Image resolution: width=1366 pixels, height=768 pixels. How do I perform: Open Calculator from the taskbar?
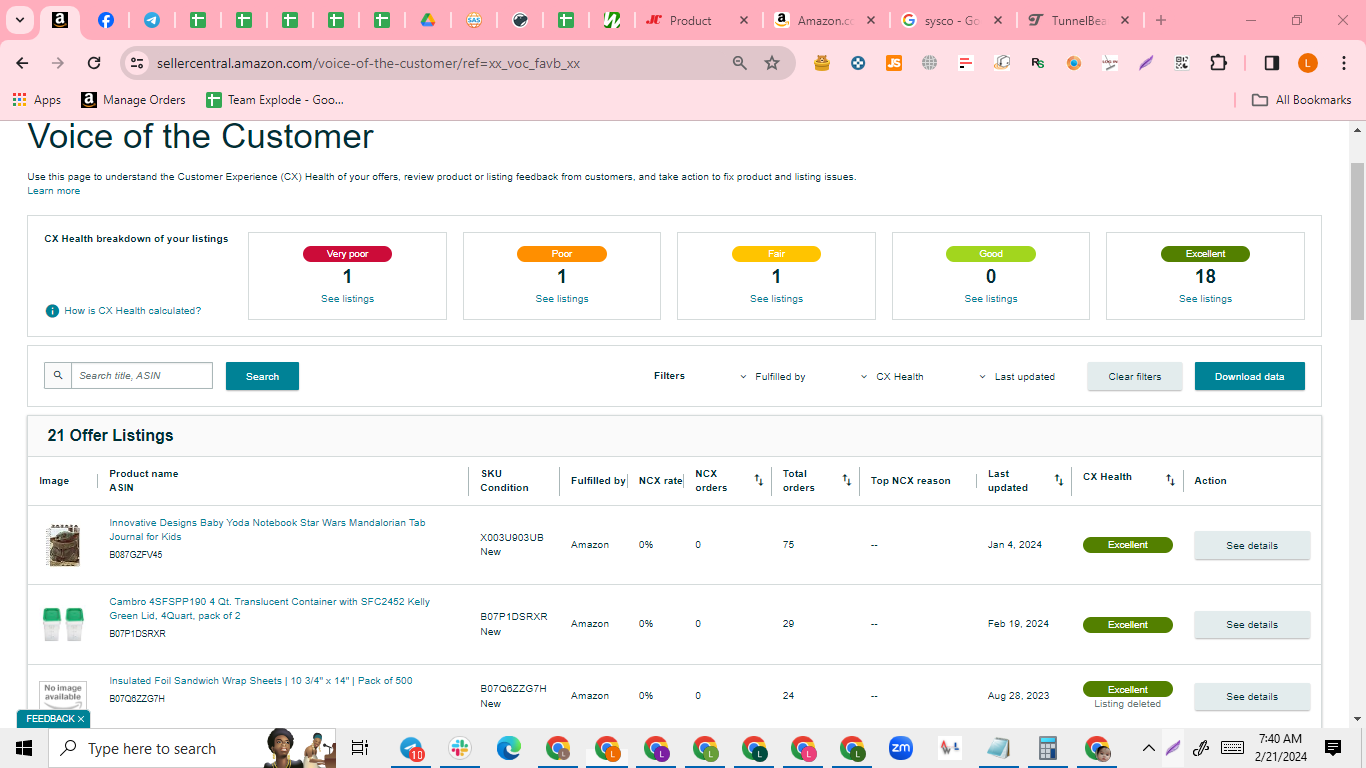1048,748
